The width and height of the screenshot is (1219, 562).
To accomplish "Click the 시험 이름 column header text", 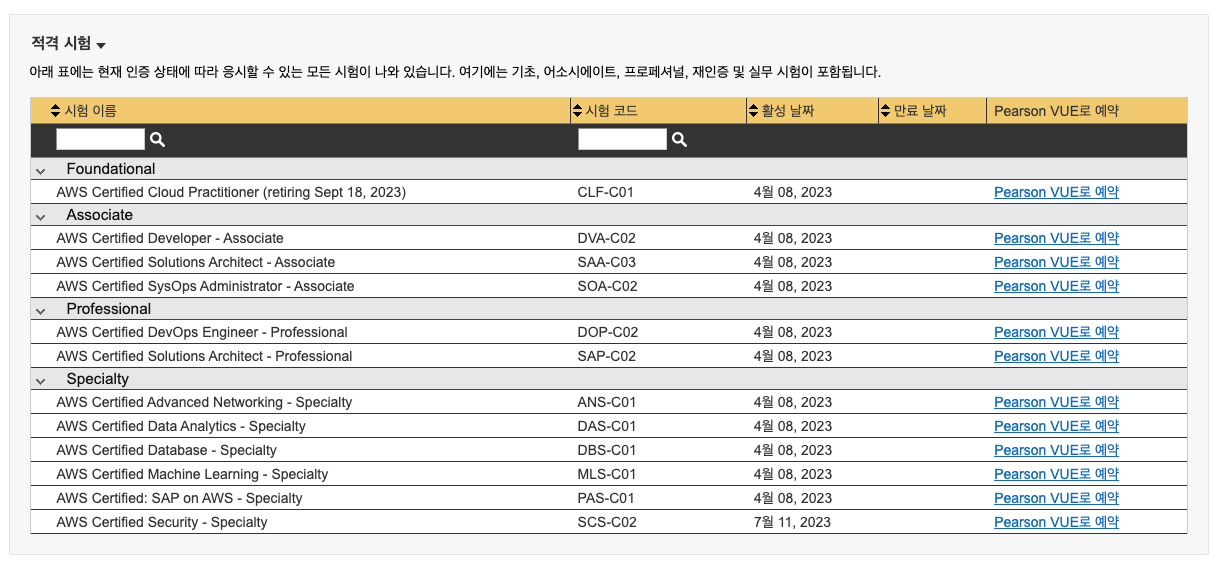I will point(90,111).
